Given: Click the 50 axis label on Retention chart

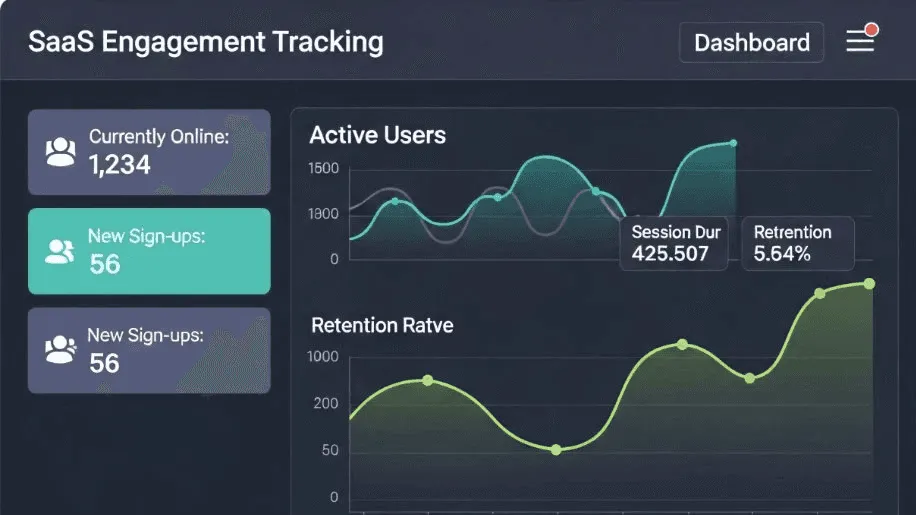Looking at the screenshot, I should pos(330,450).
